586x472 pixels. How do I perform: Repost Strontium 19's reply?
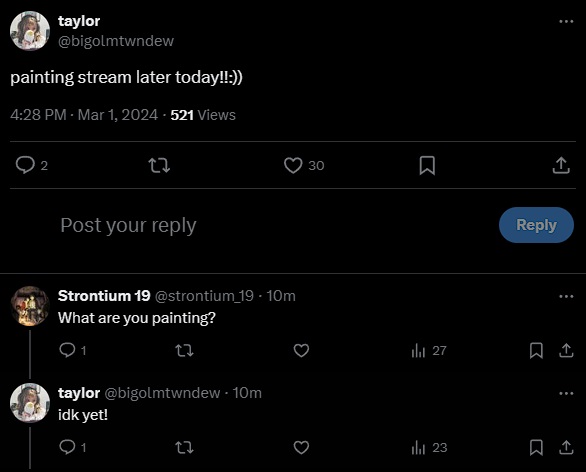coord(184,351)
